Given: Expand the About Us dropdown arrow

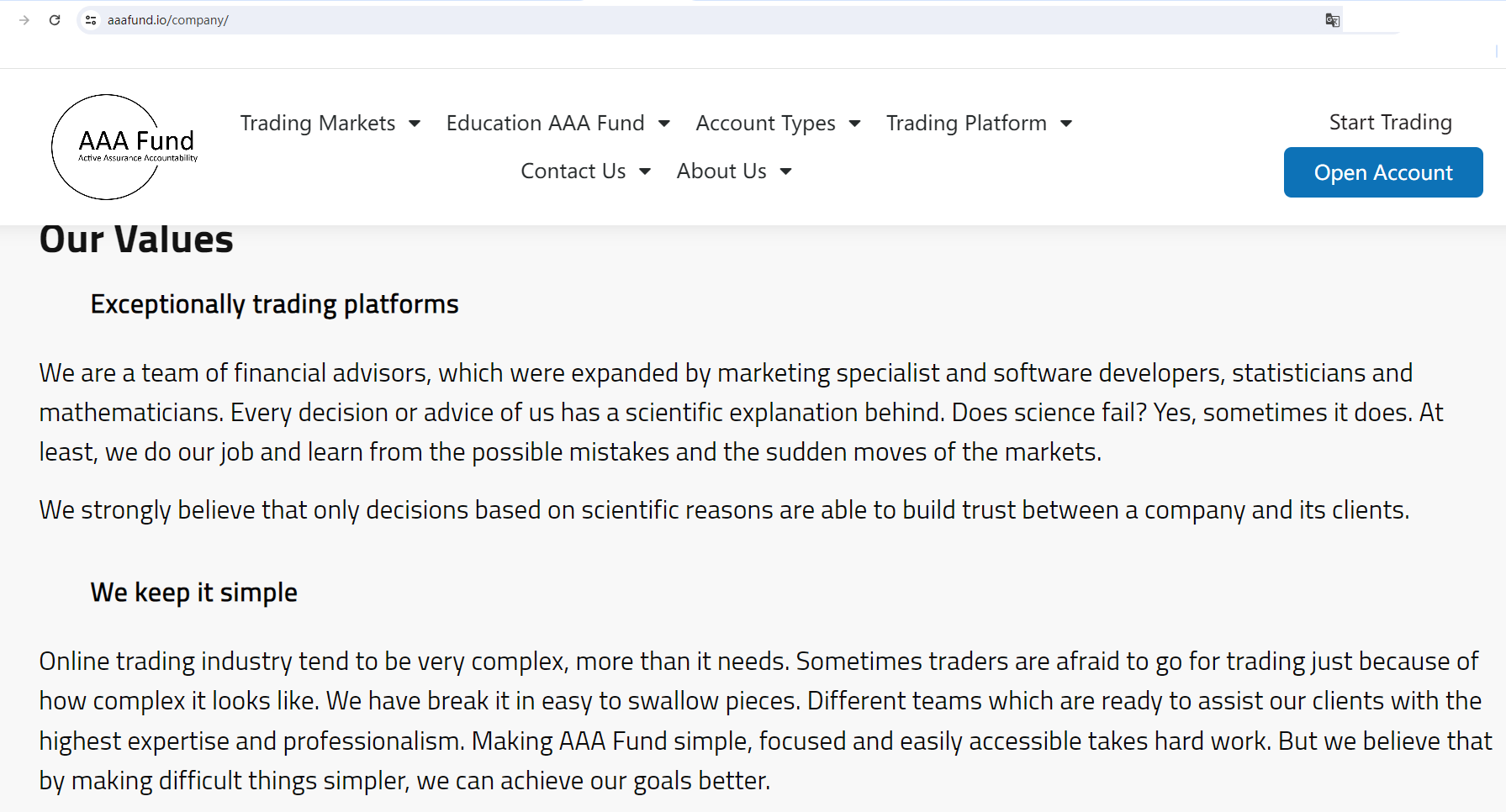Looking at the screenshot, I should (x=786, y=172).
